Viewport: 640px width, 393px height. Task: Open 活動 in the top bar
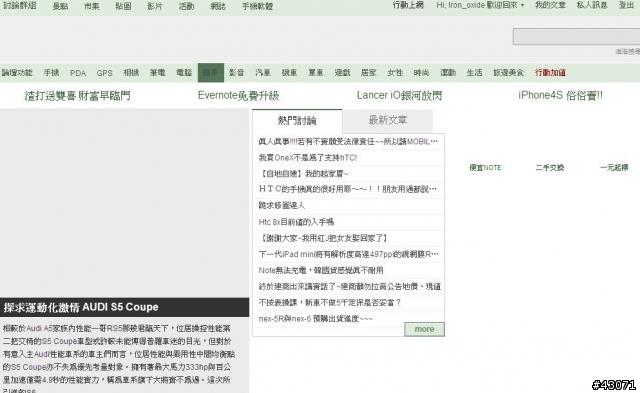pyautogui.click(x=186, y=6)
